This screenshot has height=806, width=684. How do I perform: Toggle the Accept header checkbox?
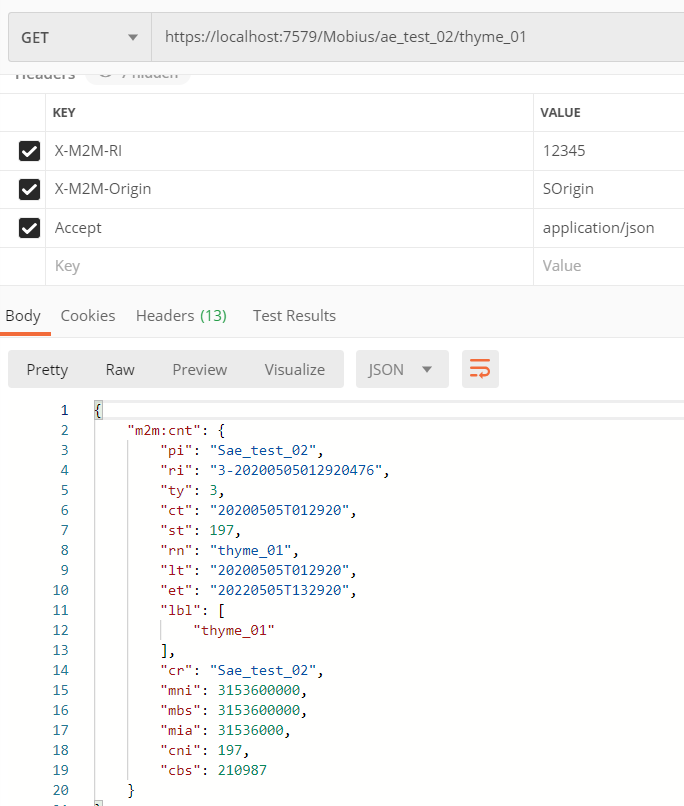(29, 228)
